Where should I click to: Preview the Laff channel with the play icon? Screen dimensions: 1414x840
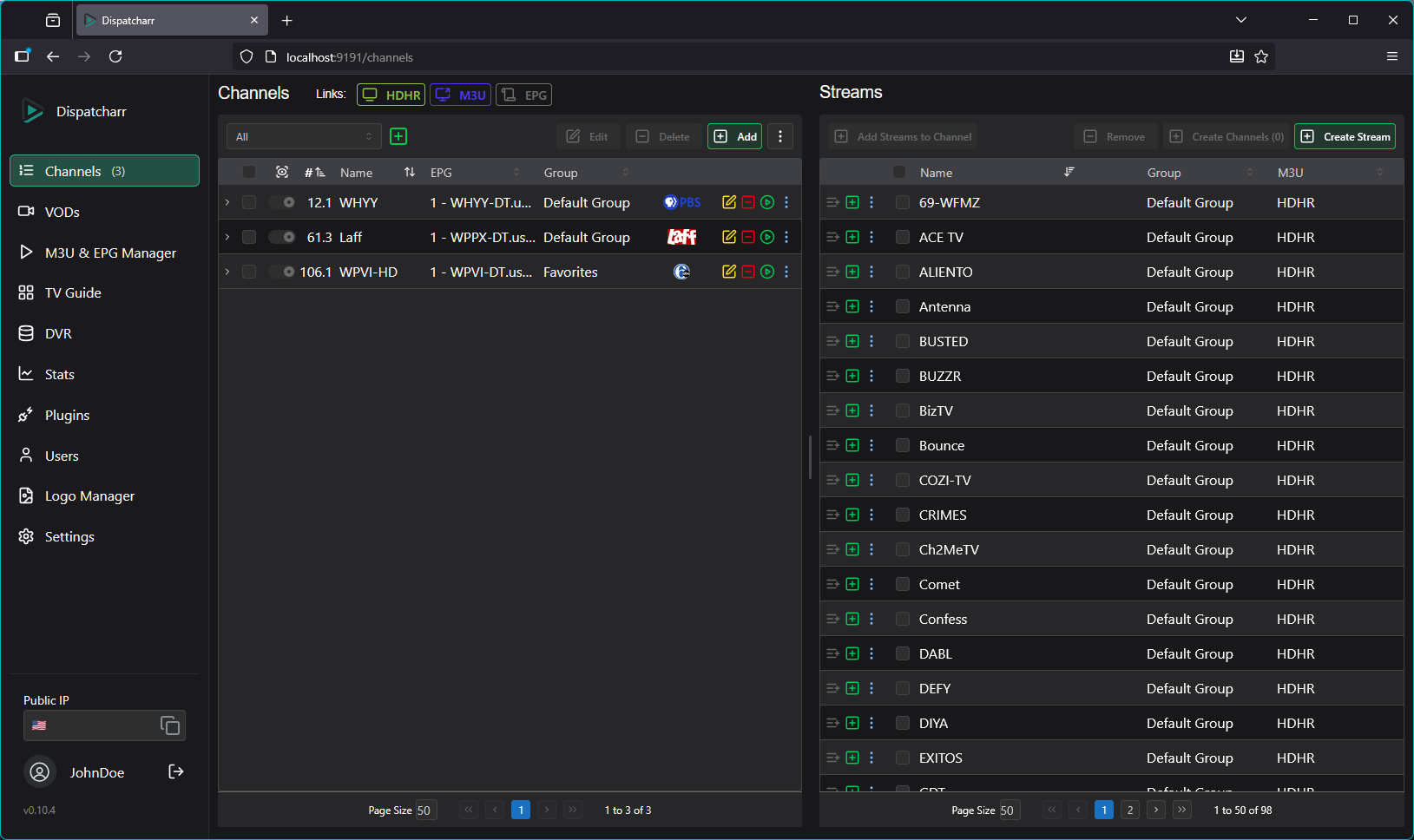pyautogui.click(x=767, y=237)
